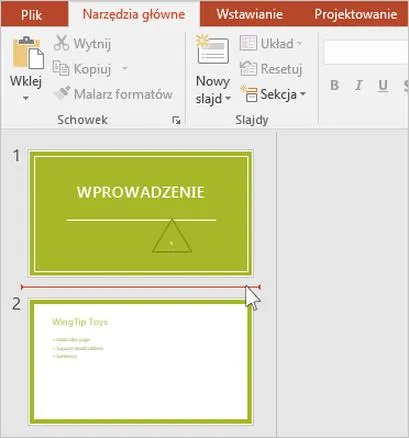Screen dimensions: 409x438
Task: Open the Projektowanie ribbon tab
Action: (x=356, y=14)
